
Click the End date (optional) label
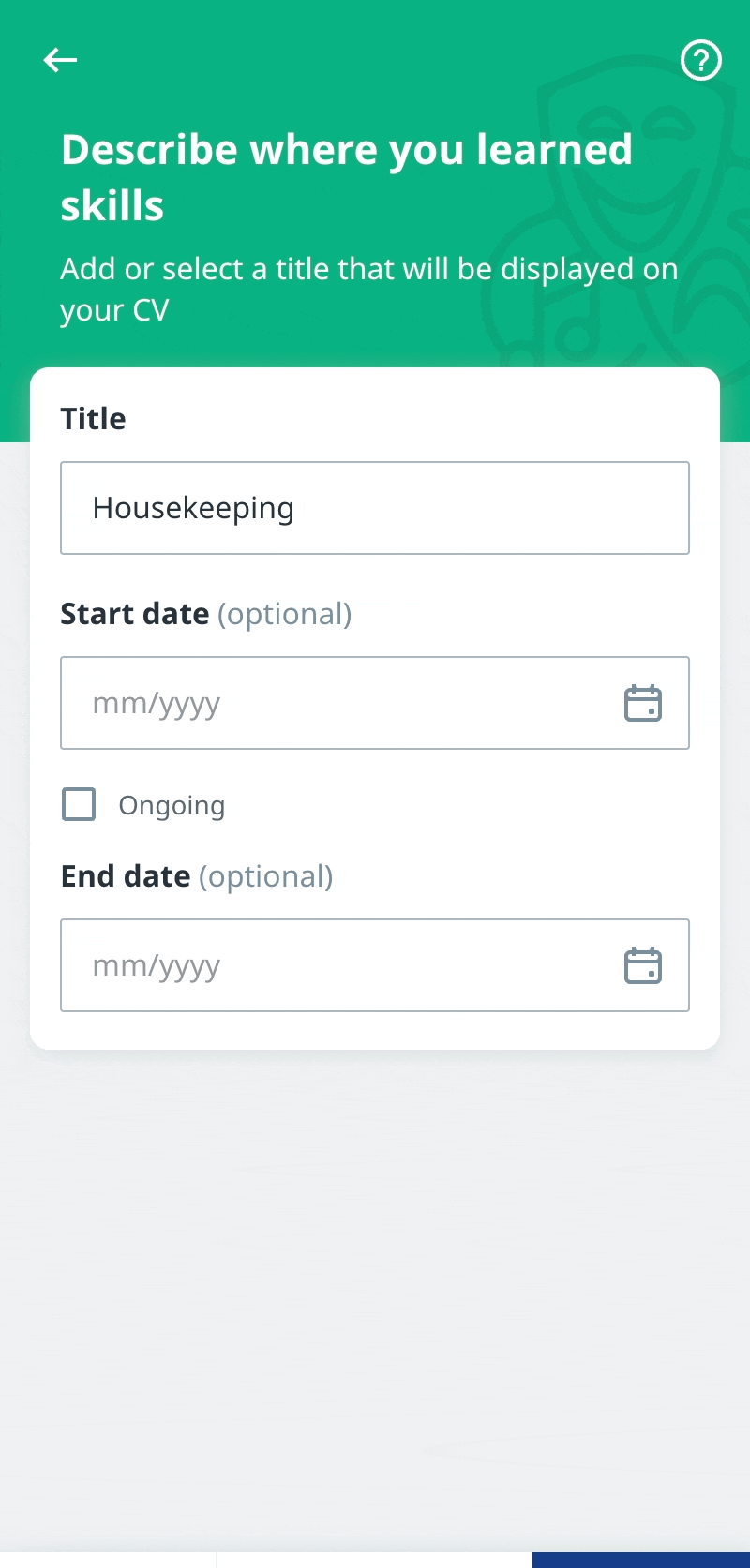[197, 876]
